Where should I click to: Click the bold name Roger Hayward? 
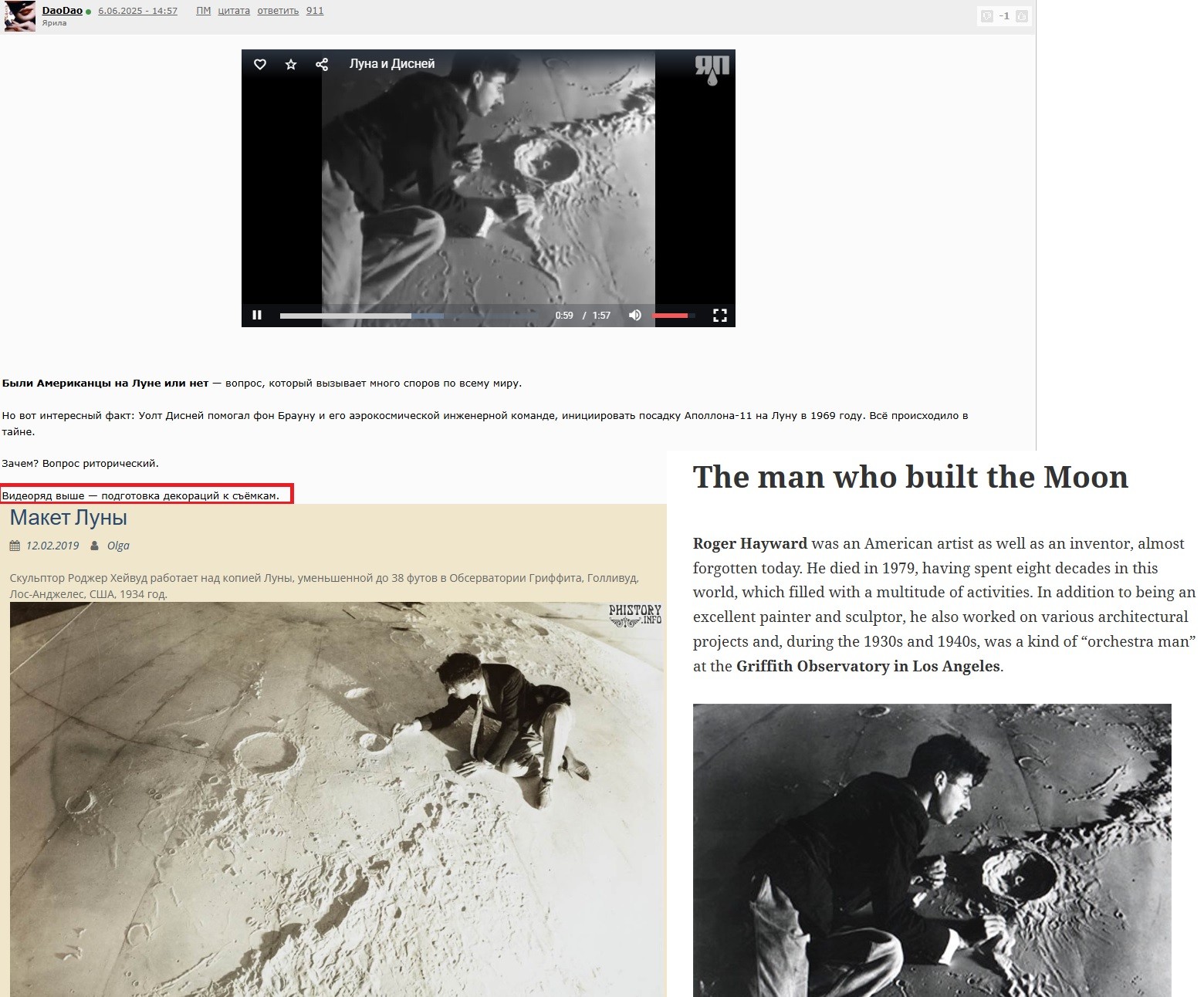tap(750, 543)
